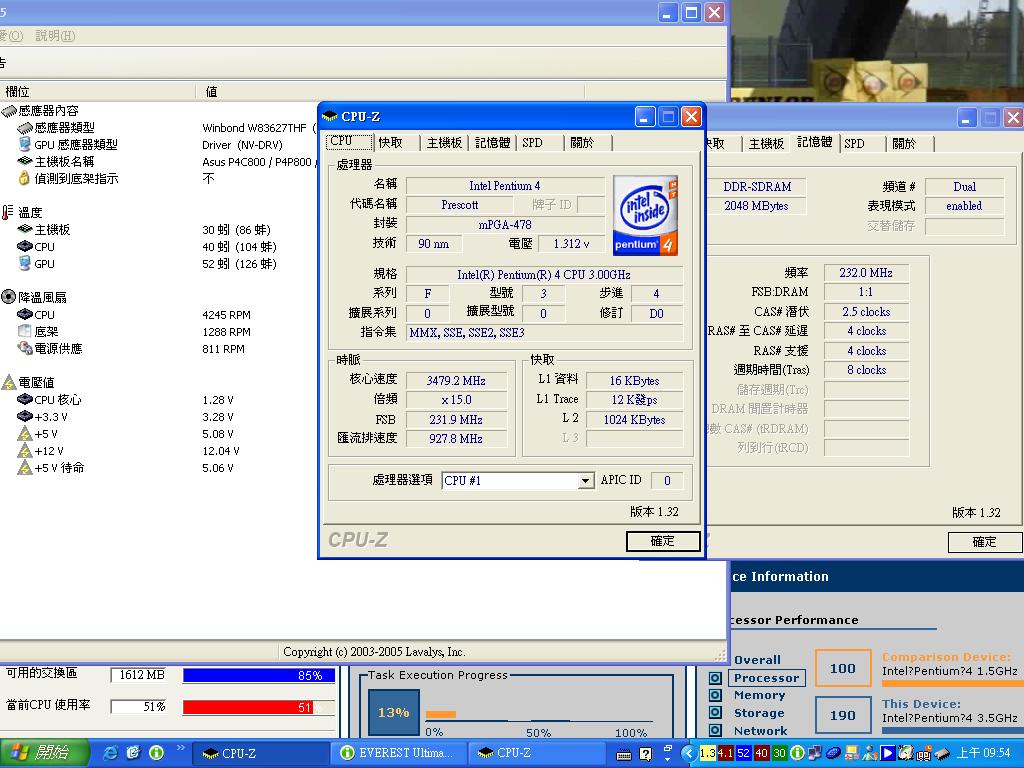The image size is (1024, 768).
Task: Open the 說明(H) menu in EVEREST
Action: click(x=55, y=36)
